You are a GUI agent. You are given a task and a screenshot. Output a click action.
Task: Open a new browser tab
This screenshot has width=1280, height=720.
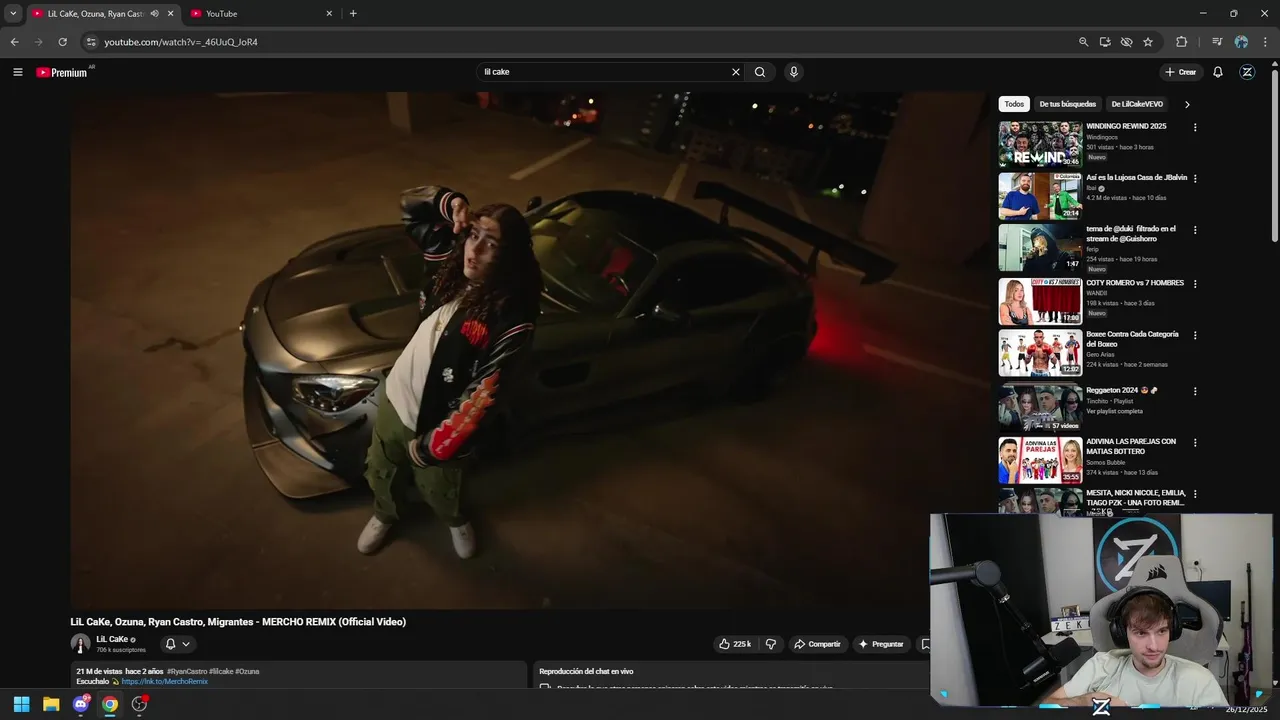(x=353, y=13)
